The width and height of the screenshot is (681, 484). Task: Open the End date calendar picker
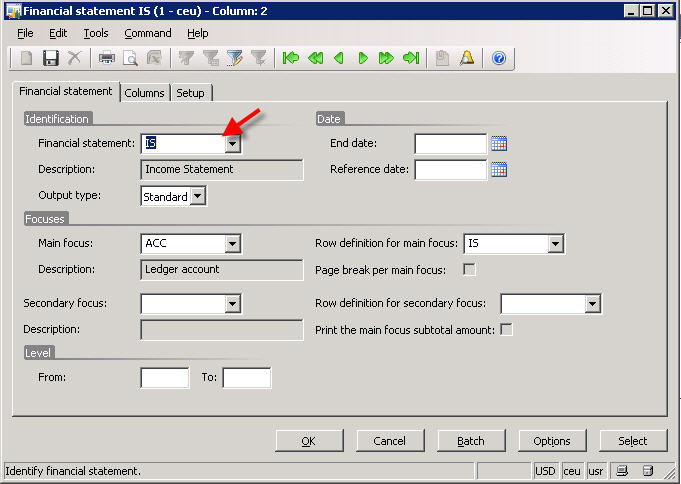(499, 144)
